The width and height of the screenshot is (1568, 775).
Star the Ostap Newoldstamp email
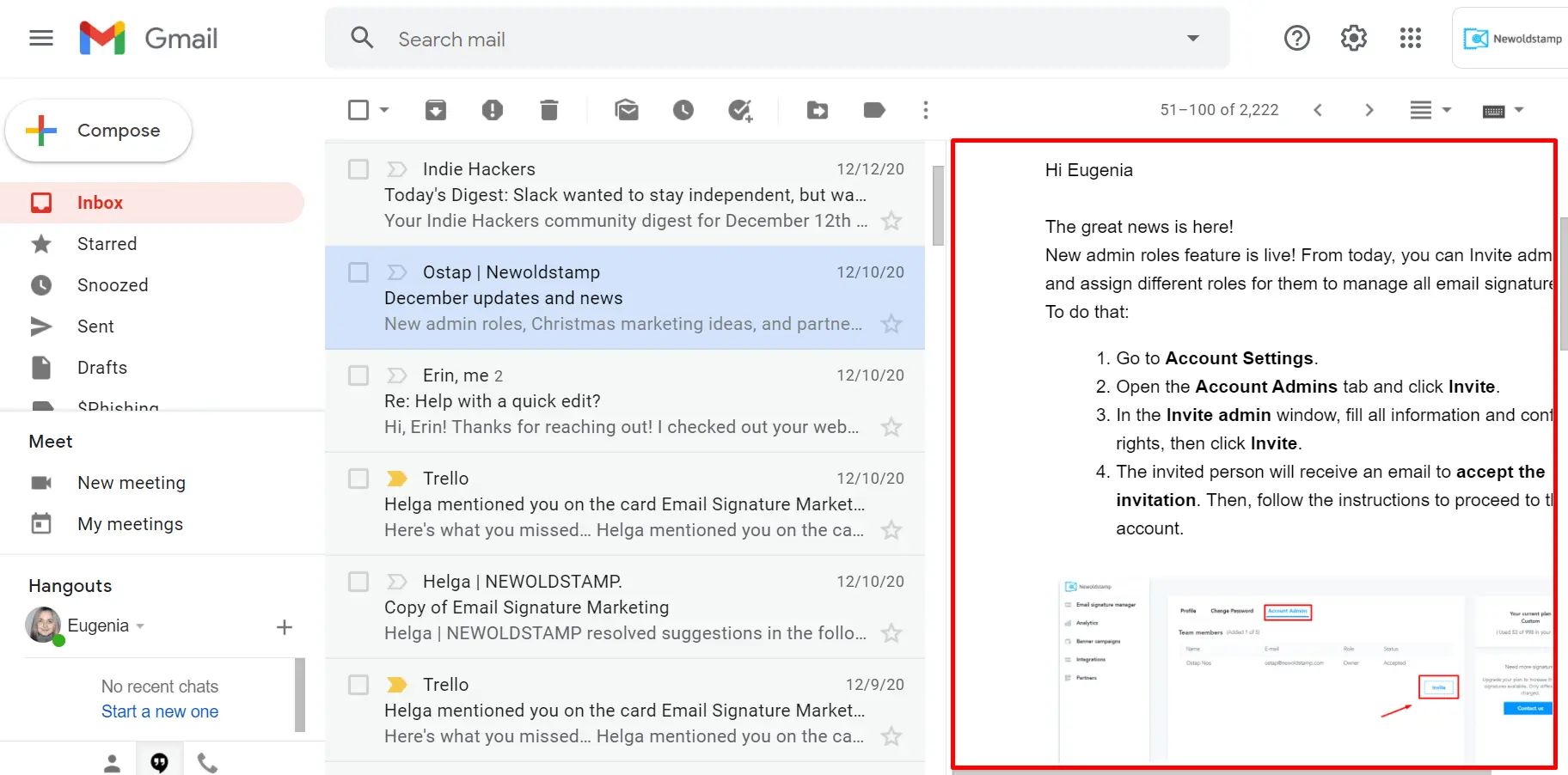coord(891,324)
